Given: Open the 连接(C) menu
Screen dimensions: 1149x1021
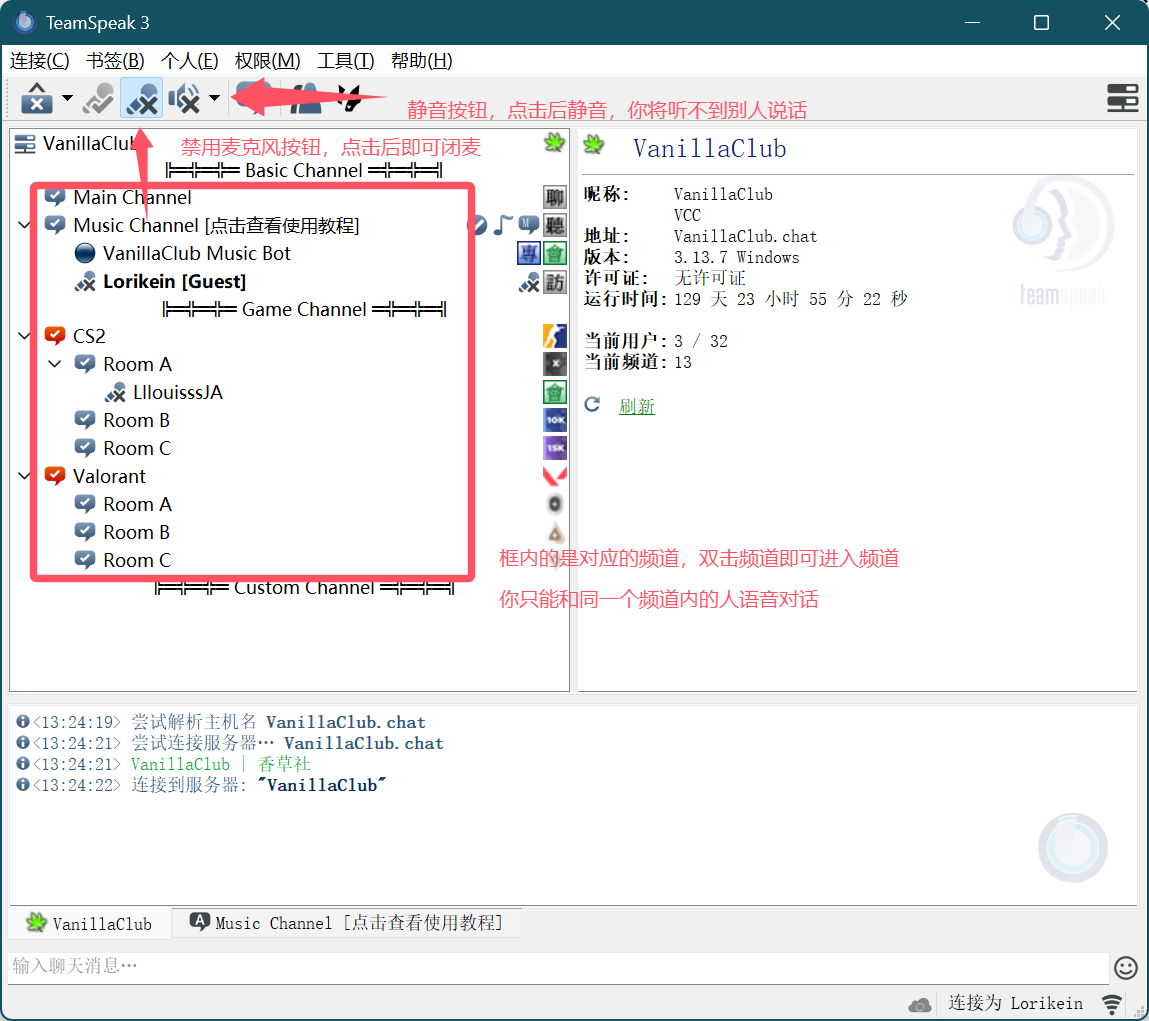Looking at the screenshot, I should [40, 61].
